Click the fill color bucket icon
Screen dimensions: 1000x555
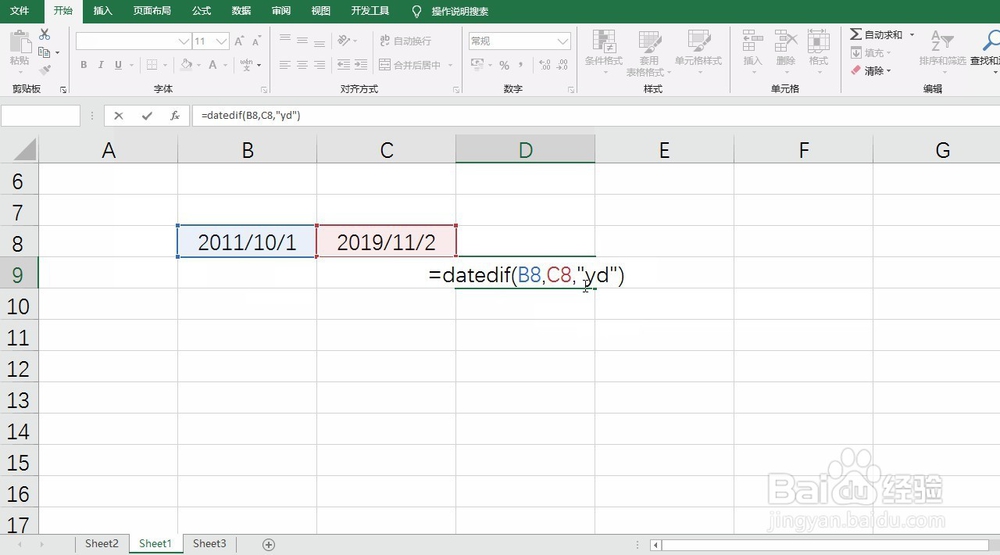(186, 64)
